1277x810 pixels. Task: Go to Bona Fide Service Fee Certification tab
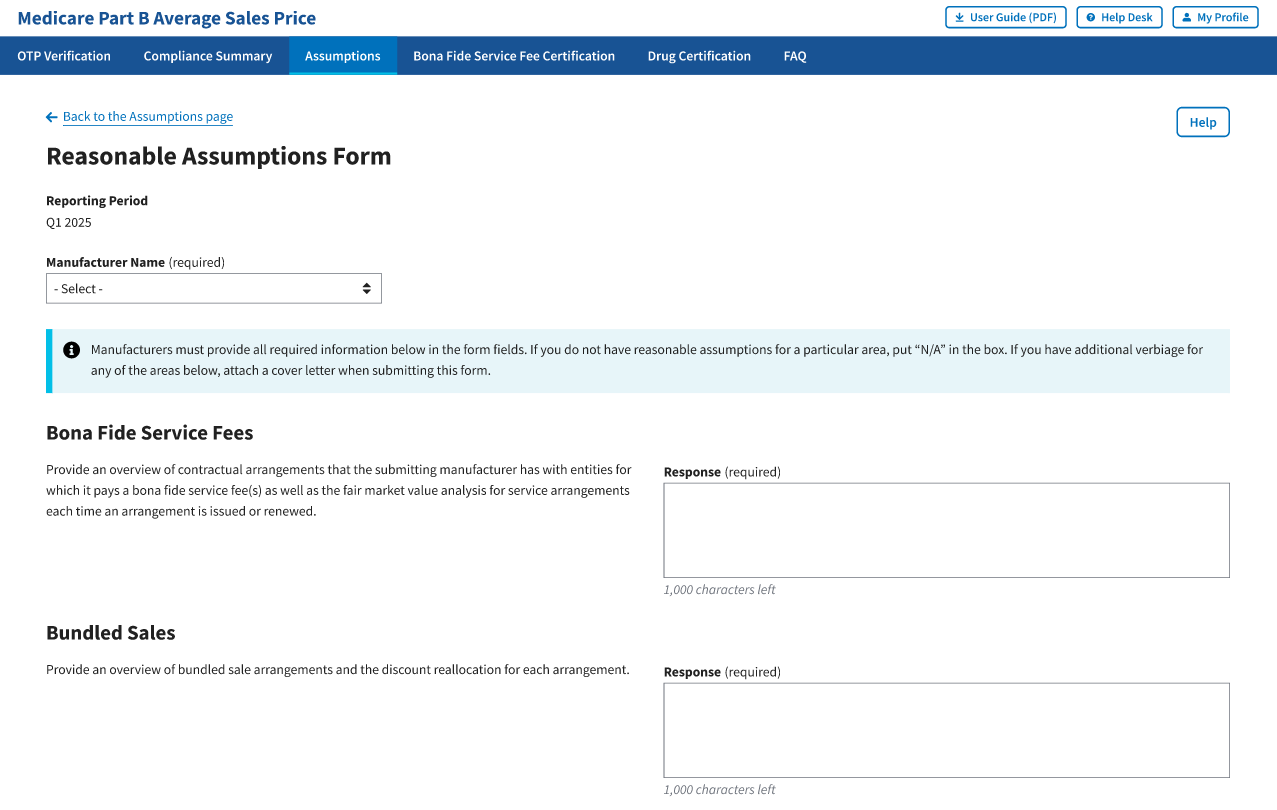click(x=514, y=56)
